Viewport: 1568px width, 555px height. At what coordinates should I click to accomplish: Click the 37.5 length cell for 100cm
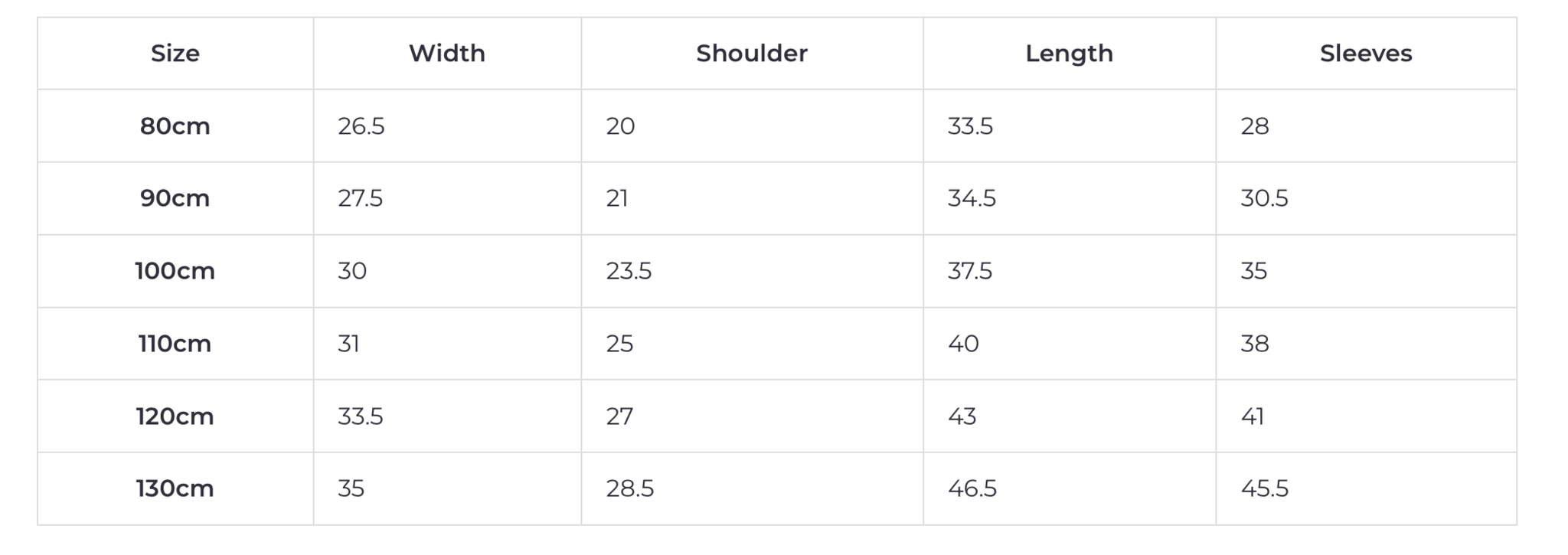pos(969,271)
